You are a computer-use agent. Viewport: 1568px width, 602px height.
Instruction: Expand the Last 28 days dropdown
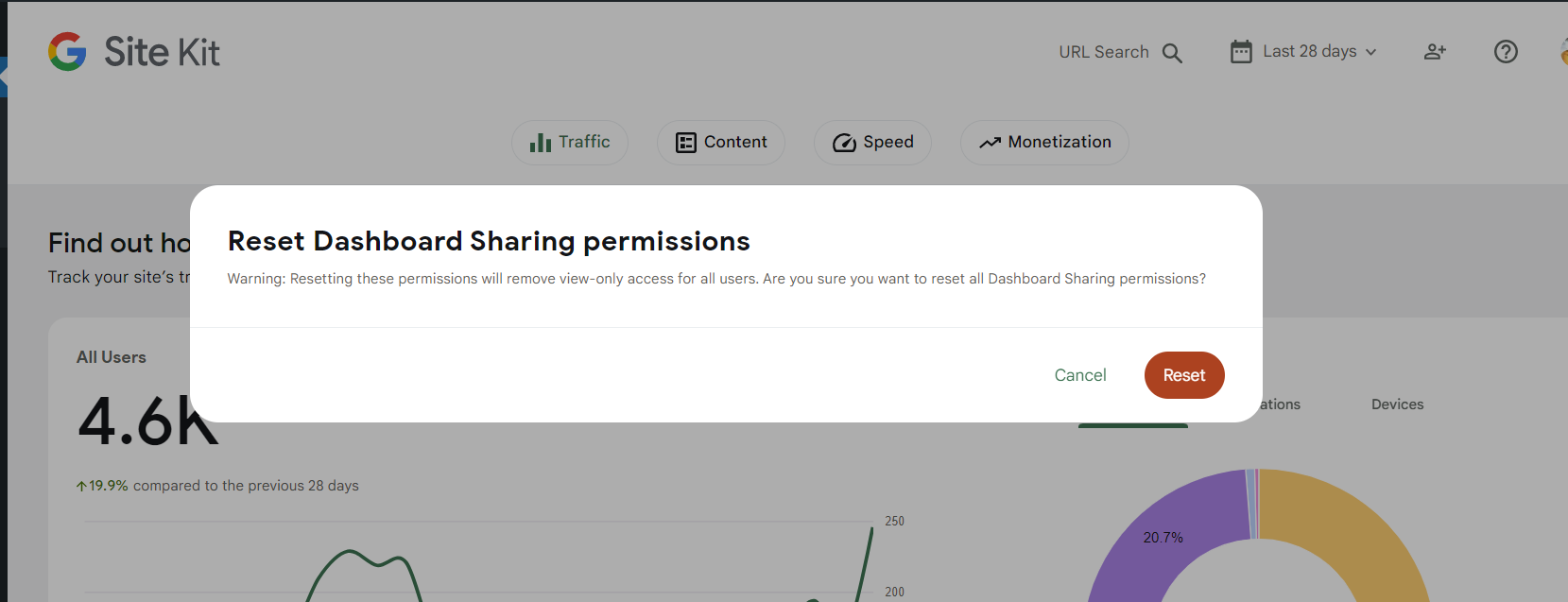1304,52
